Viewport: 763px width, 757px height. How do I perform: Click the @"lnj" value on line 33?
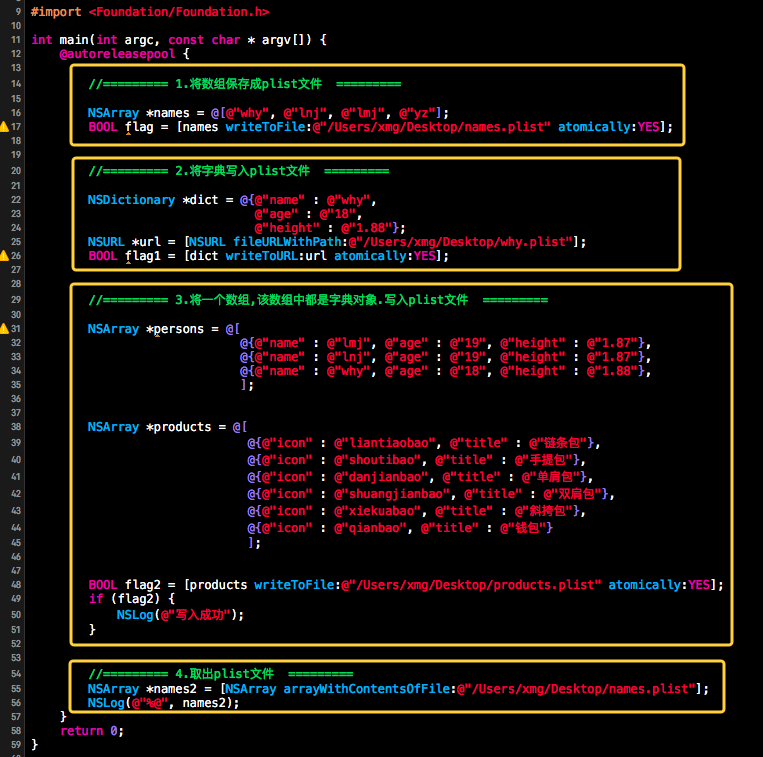pyautogui.click(x=348, y=358)
